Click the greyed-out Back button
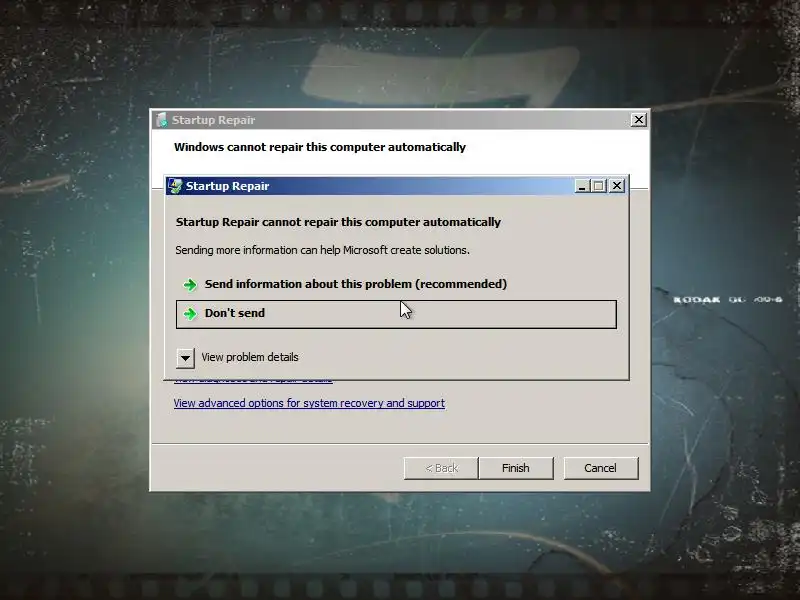This screenshot has width=800, height=600. point(441,468)
